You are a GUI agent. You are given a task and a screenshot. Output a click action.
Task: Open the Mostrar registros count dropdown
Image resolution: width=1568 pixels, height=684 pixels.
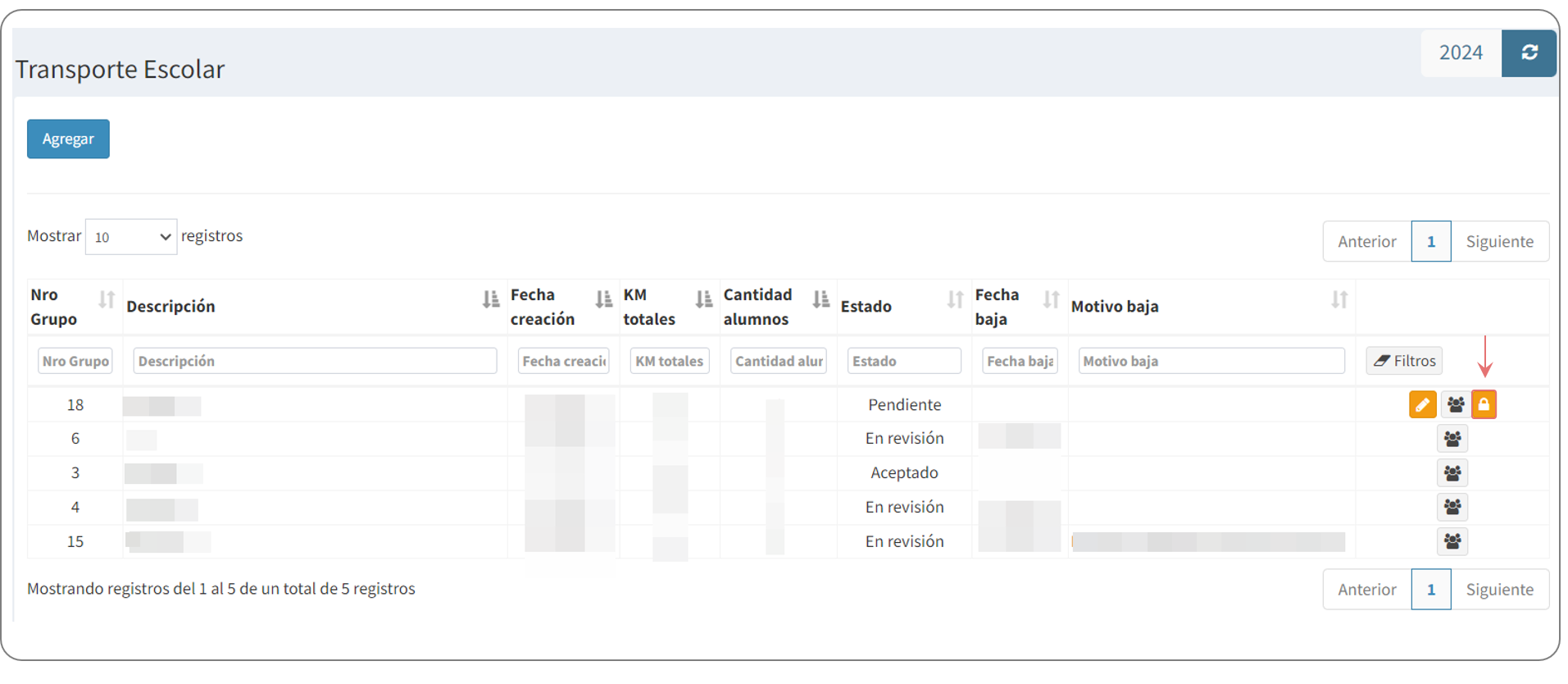pyautogui.click(x=131, y=237)
